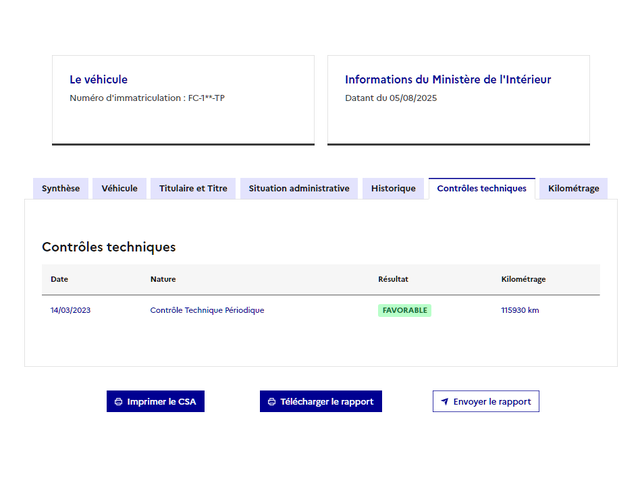The width and height of the screenshot is (640, 480).
Task: Open the Historique tab
Action: [x=393, y=188]
